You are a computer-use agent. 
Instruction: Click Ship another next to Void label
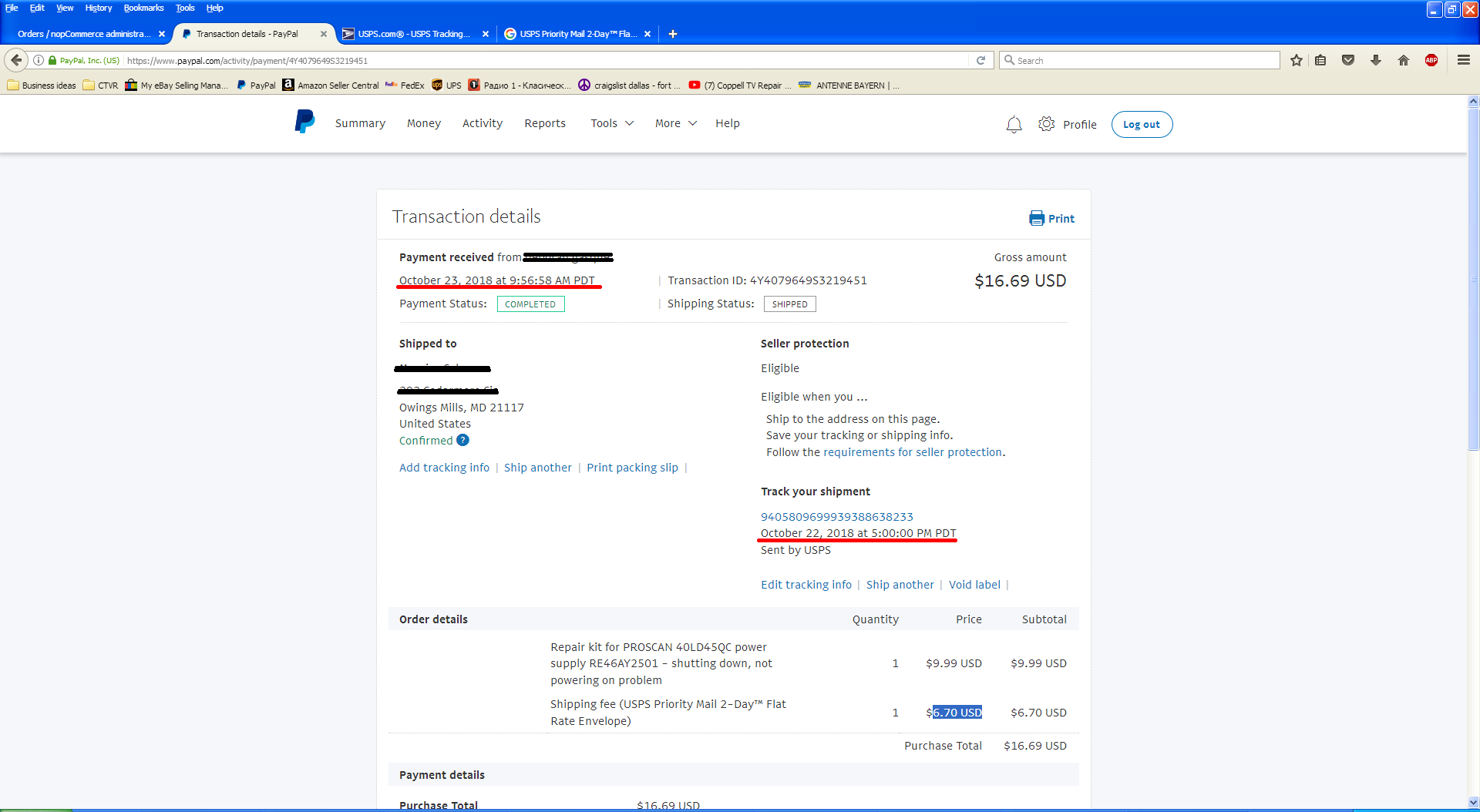pos(900,585)
